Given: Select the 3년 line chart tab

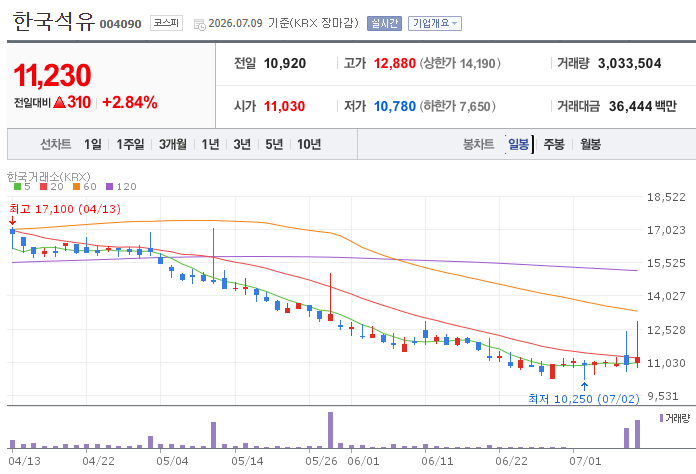Looking at the screenshot, I should tap(242, 144).
